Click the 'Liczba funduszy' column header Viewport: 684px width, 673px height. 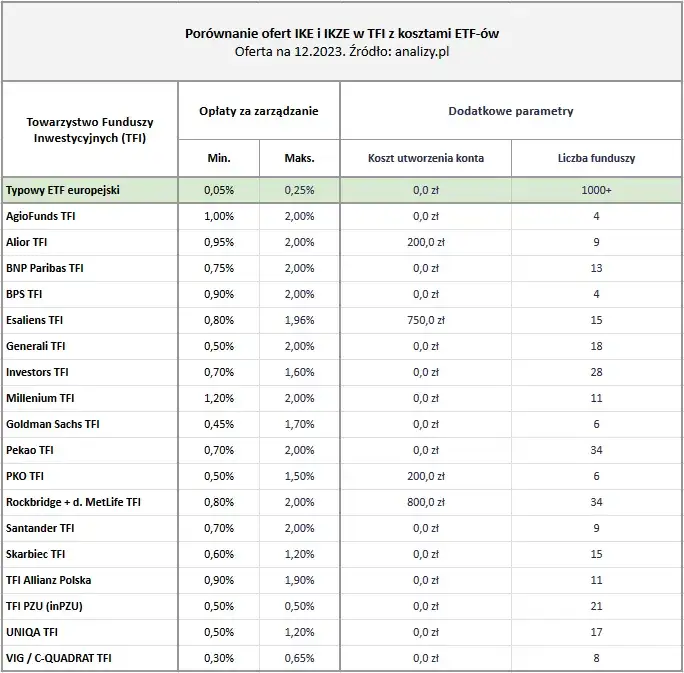pyautogui.click(x=596, y=158)
